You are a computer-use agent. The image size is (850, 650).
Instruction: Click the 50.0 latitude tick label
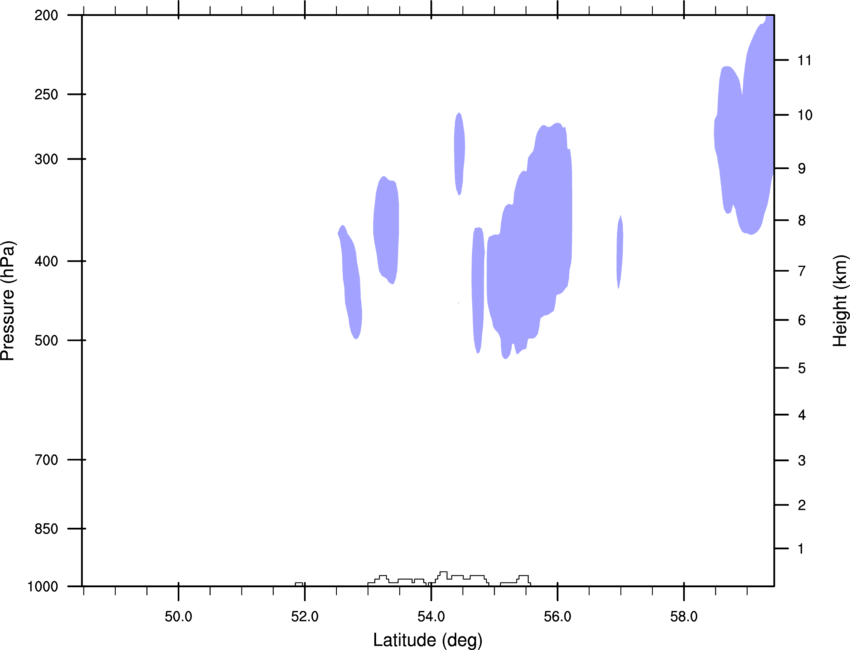coord(178,617)
